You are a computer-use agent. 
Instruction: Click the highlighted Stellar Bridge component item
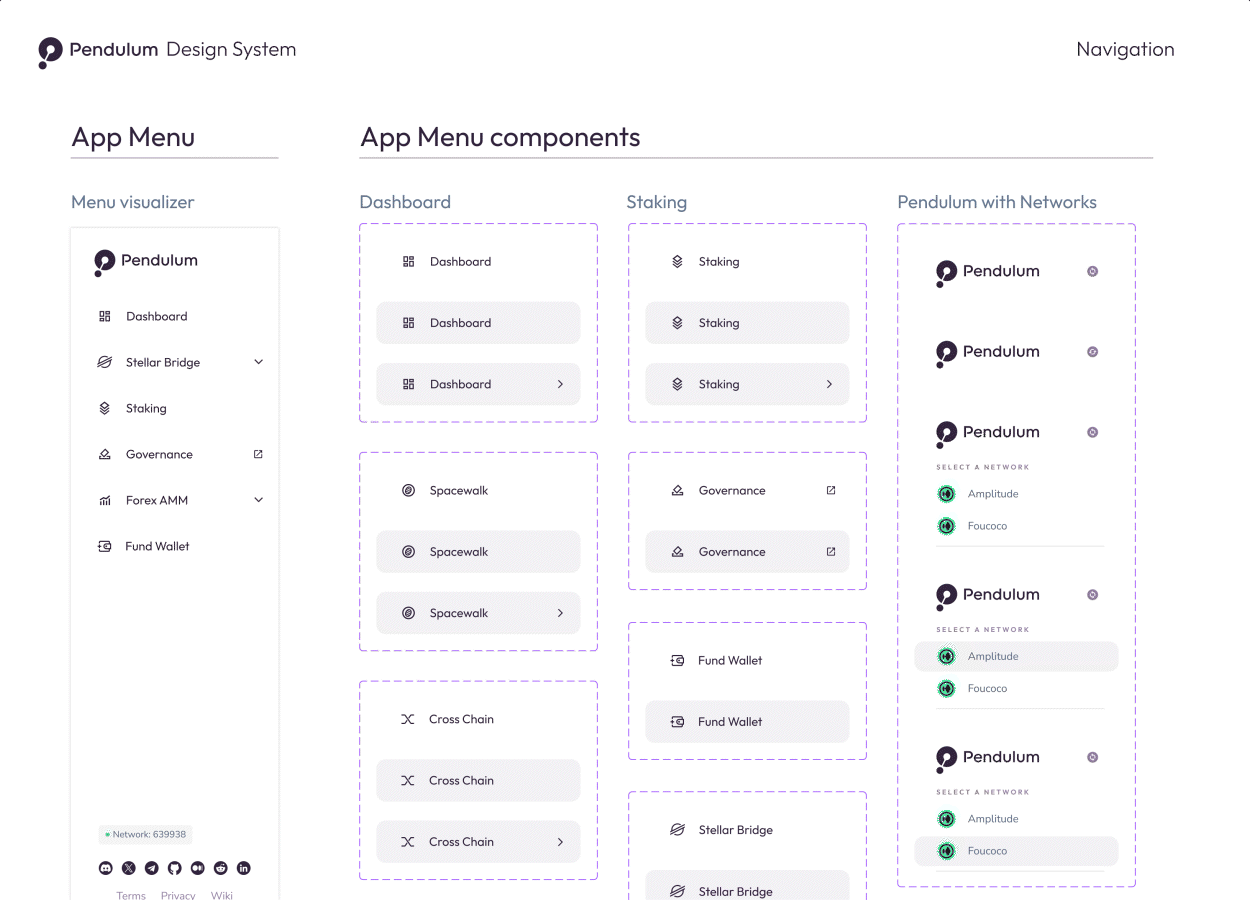click(x=747, y=886)
